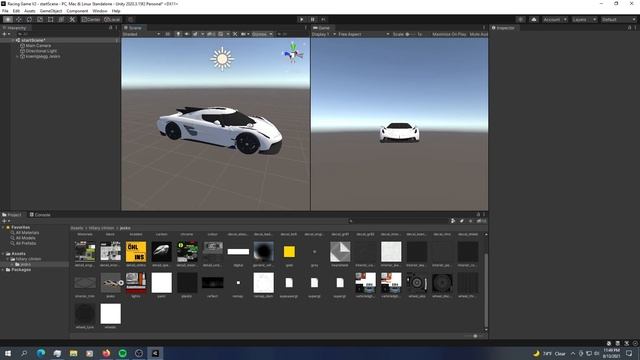Adjust the Game view Scale slider

(x=410, y=34)
